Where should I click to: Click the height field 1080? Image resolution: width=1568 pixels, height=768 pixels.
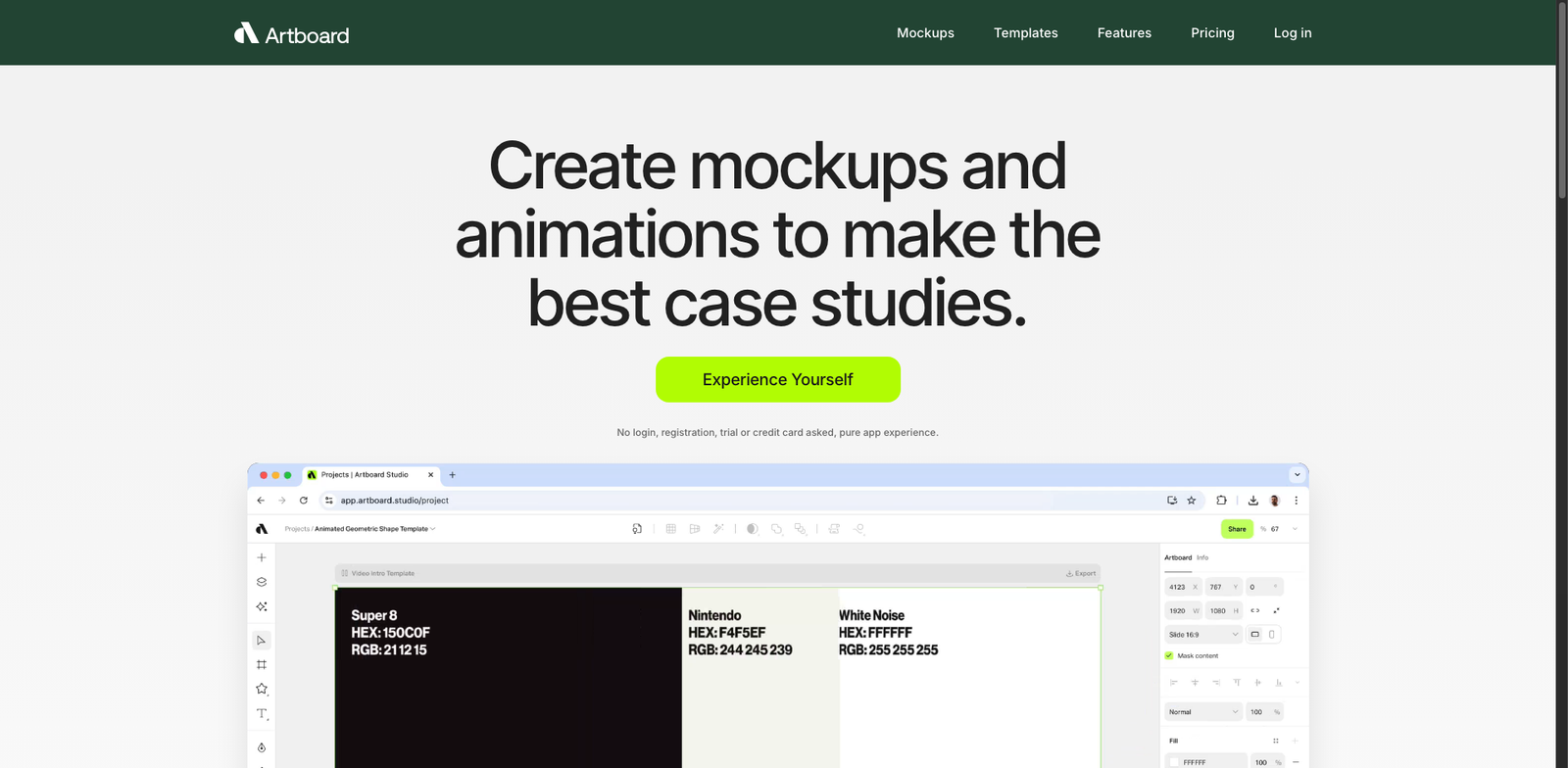[x=1223, y=610]
